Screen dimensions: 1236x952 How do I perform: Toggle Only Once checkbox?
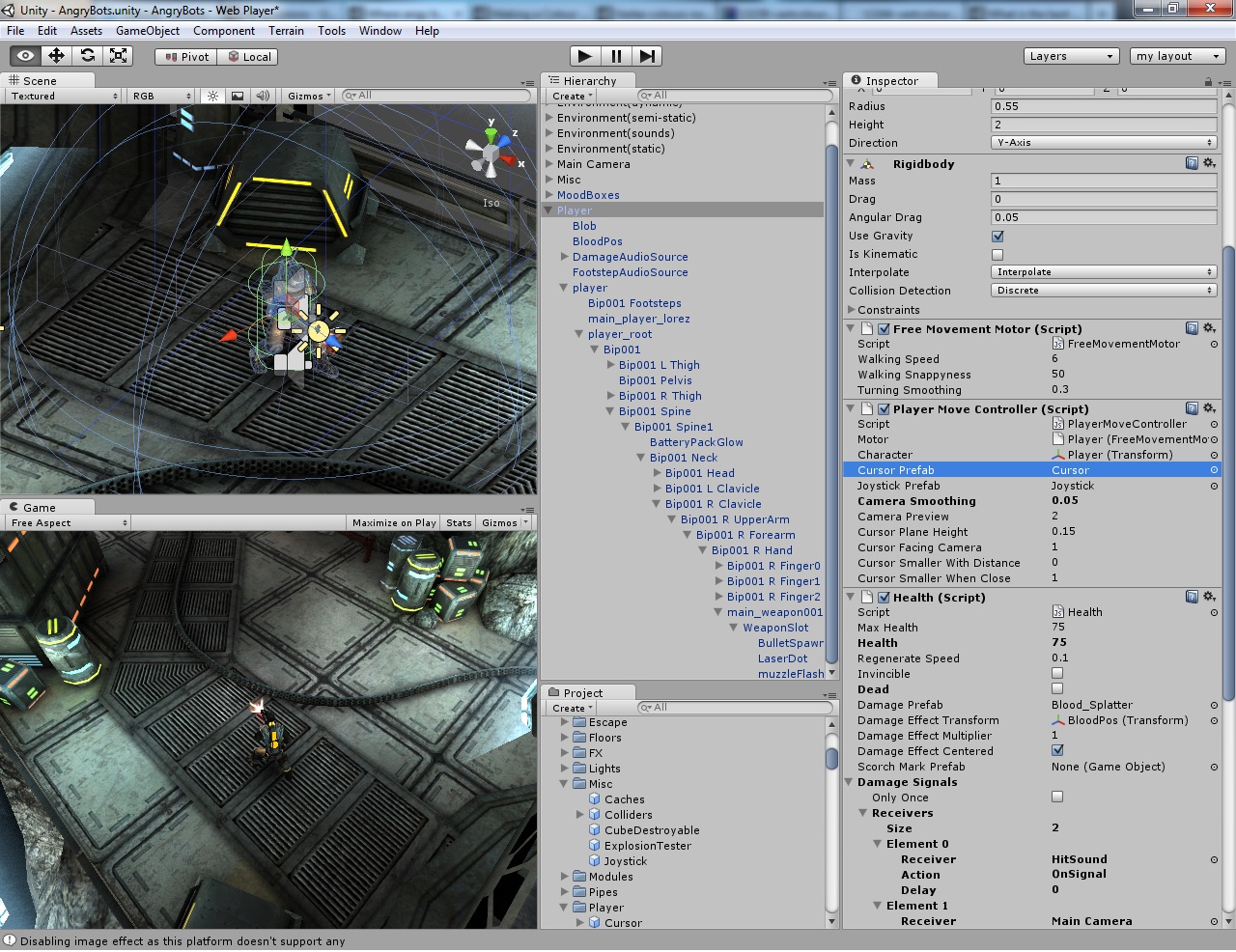1057,797
